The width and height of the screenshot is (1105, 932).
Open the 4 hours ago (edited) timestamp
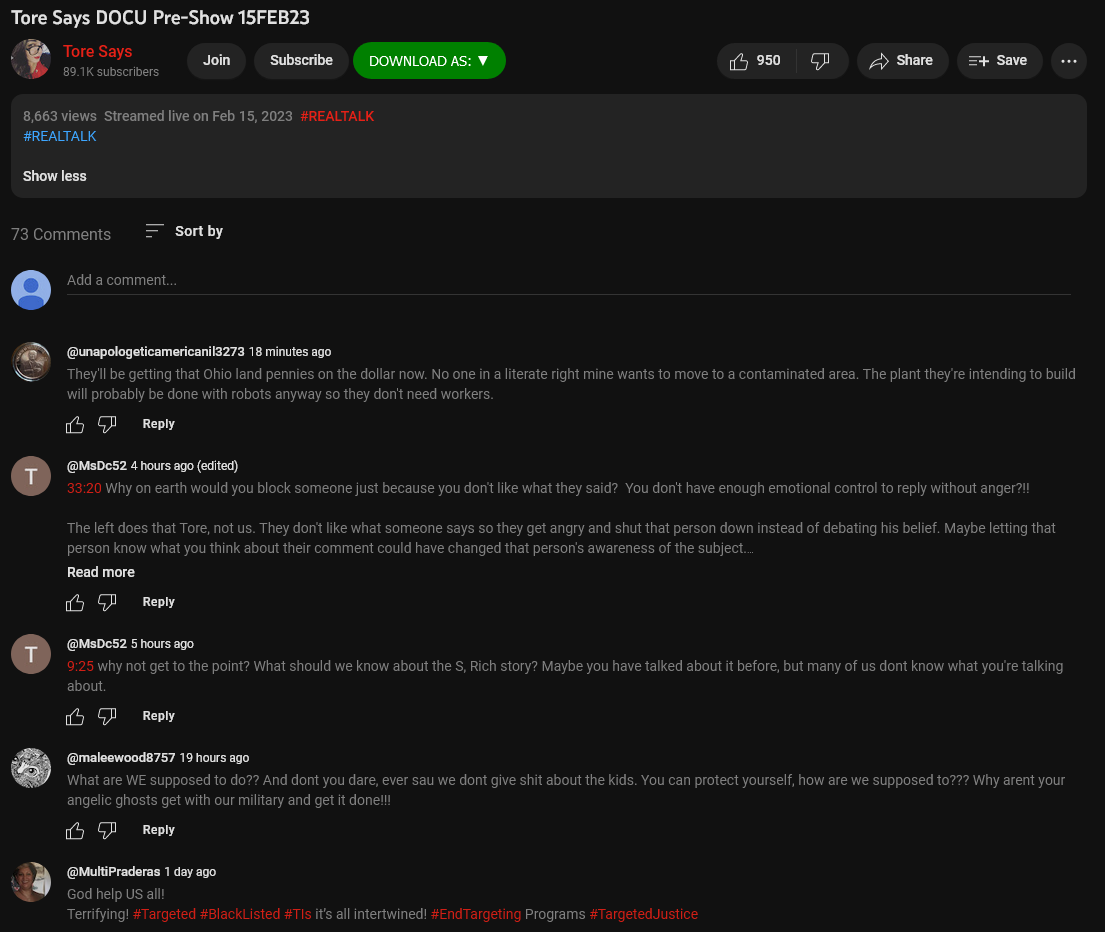pos(184,466)
